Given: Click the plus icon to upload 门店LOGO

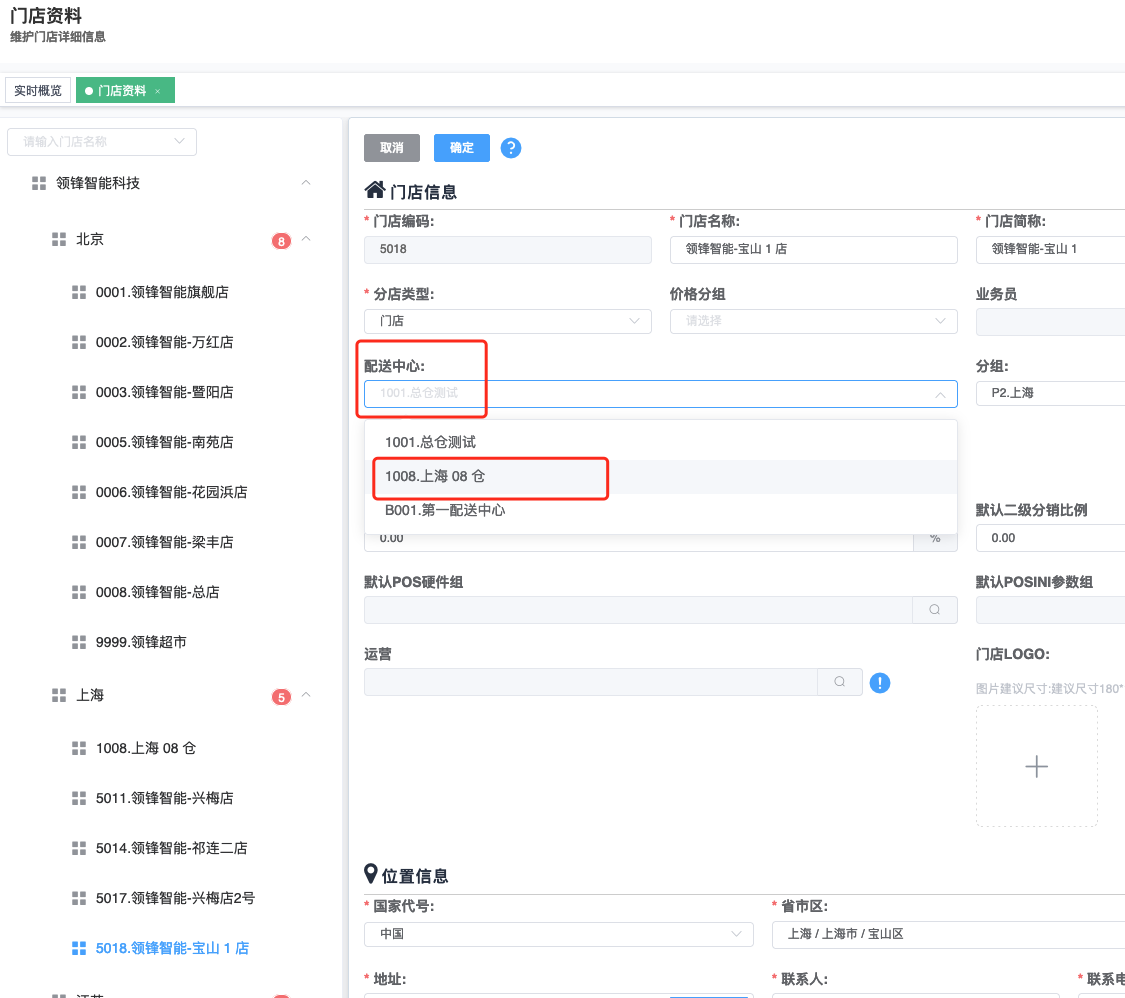Looking at the screenshot, I should click(1036, 767).
